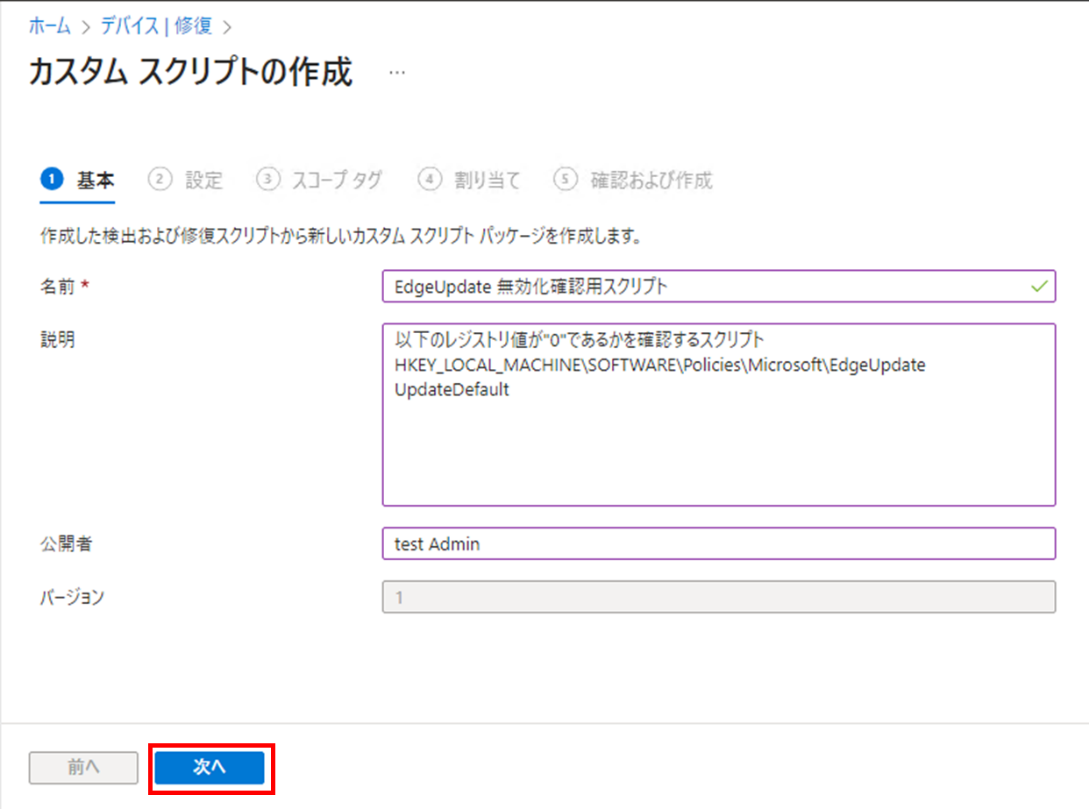Click the 公開者 field label
The width and height of the screenshot is (1089, 809).
coord(66,544)
